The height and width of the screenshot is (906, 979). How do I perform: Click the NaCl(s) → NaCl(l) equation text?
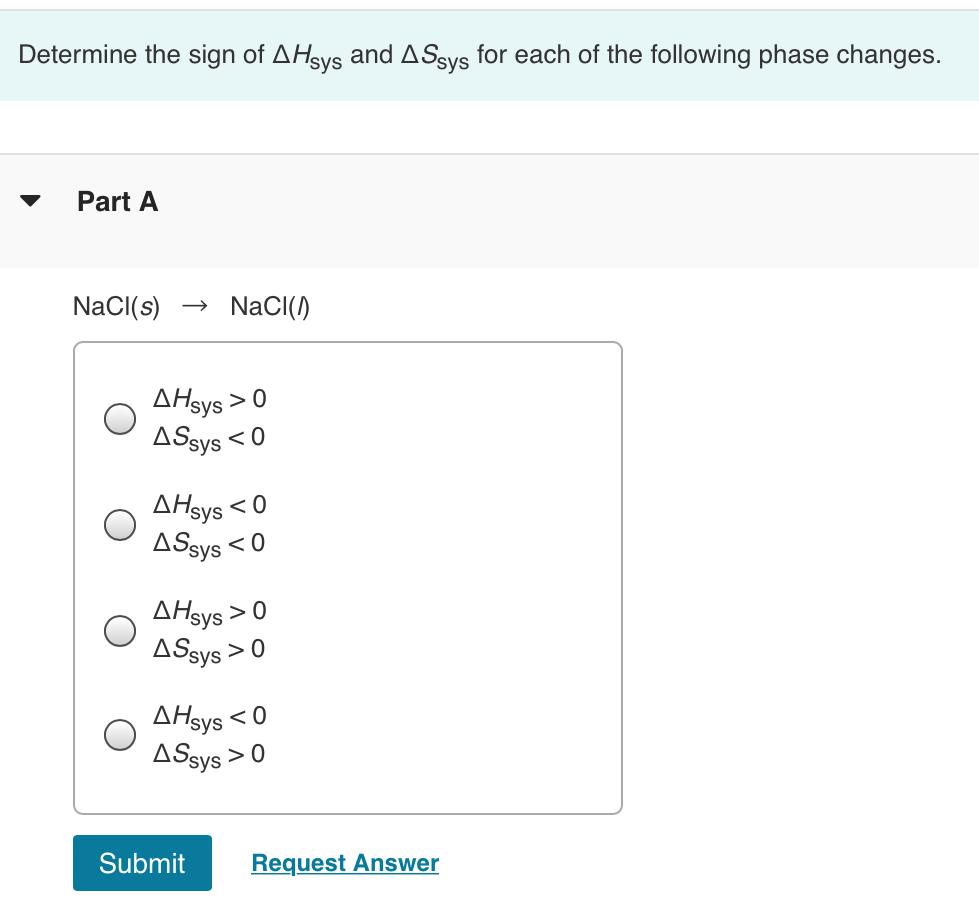pos(192,308)
